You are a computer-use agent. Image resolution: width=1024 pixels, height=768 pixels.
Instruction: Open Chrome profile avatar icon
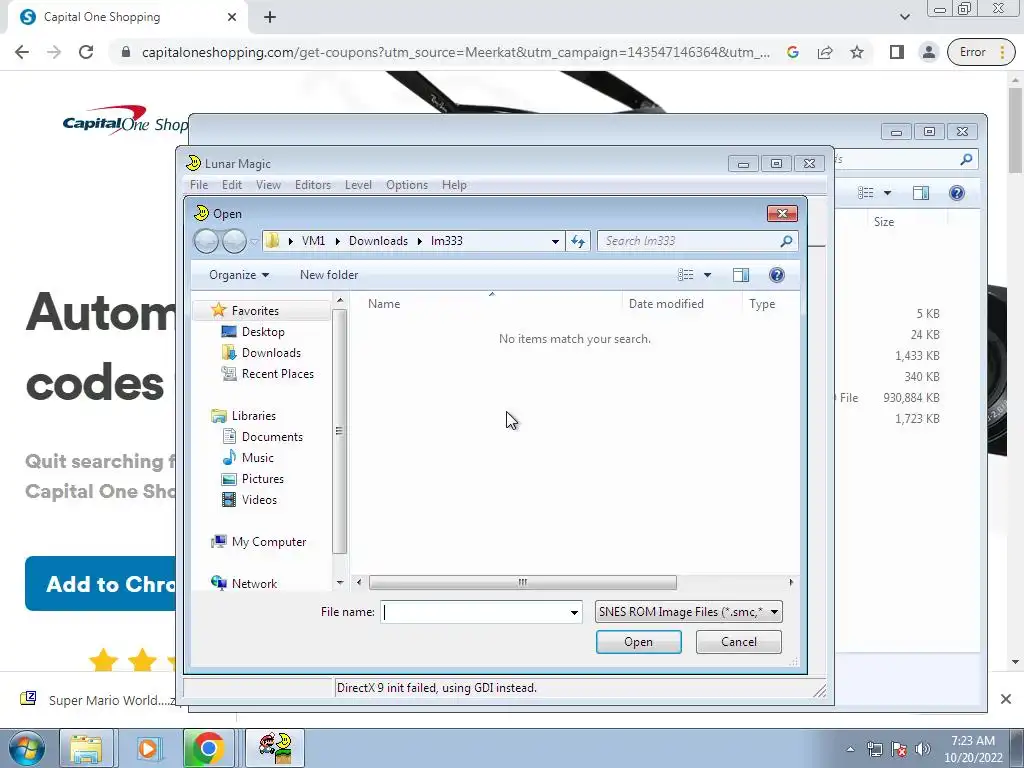pos(928,52)
